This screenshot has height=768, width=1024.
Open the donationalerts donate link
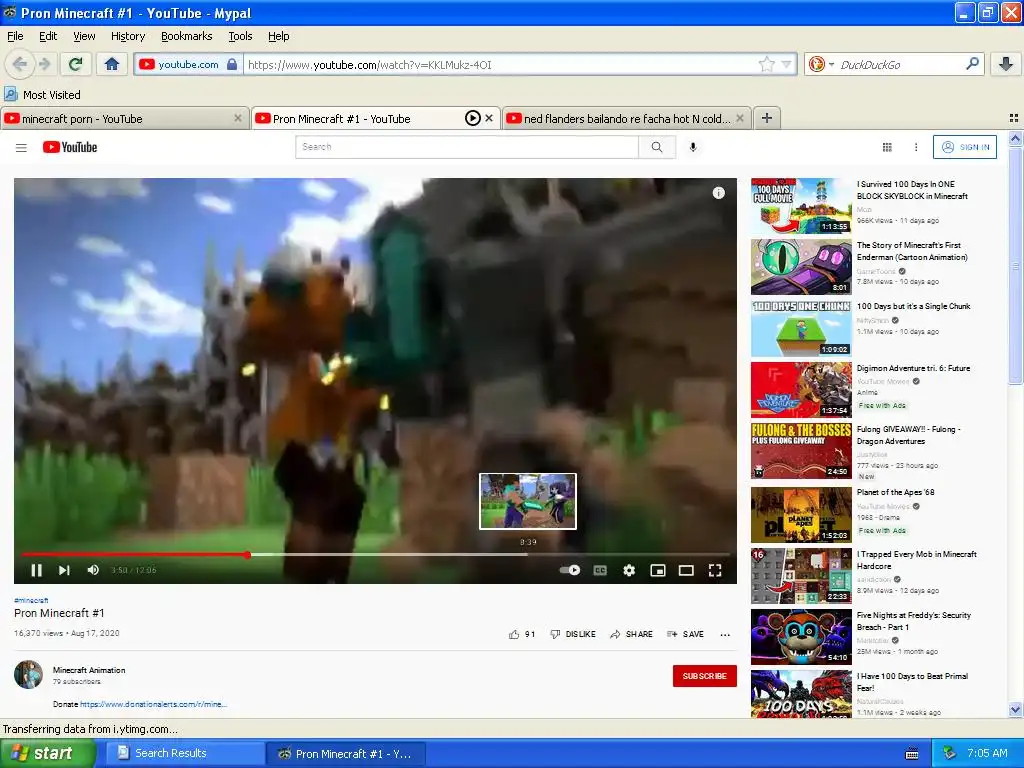click(x=153, y=704)
